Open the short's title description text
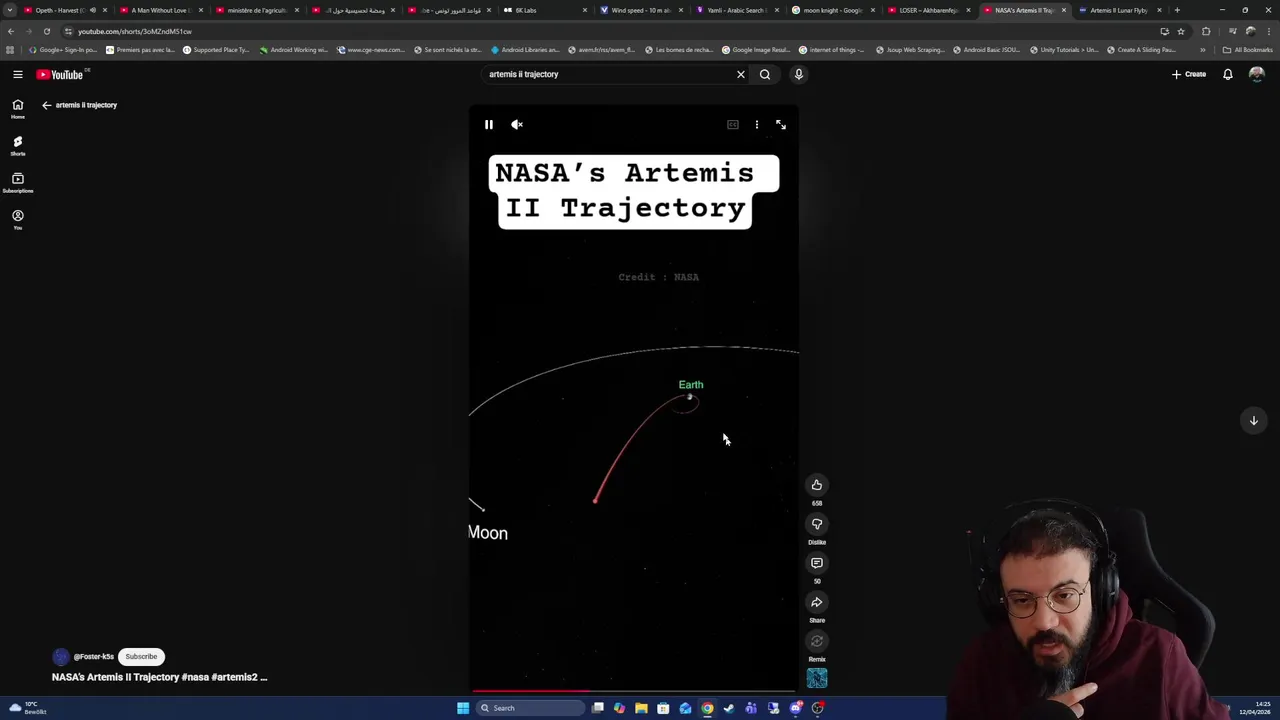This screenshot has height=720, width=1280. coord(160,677)
